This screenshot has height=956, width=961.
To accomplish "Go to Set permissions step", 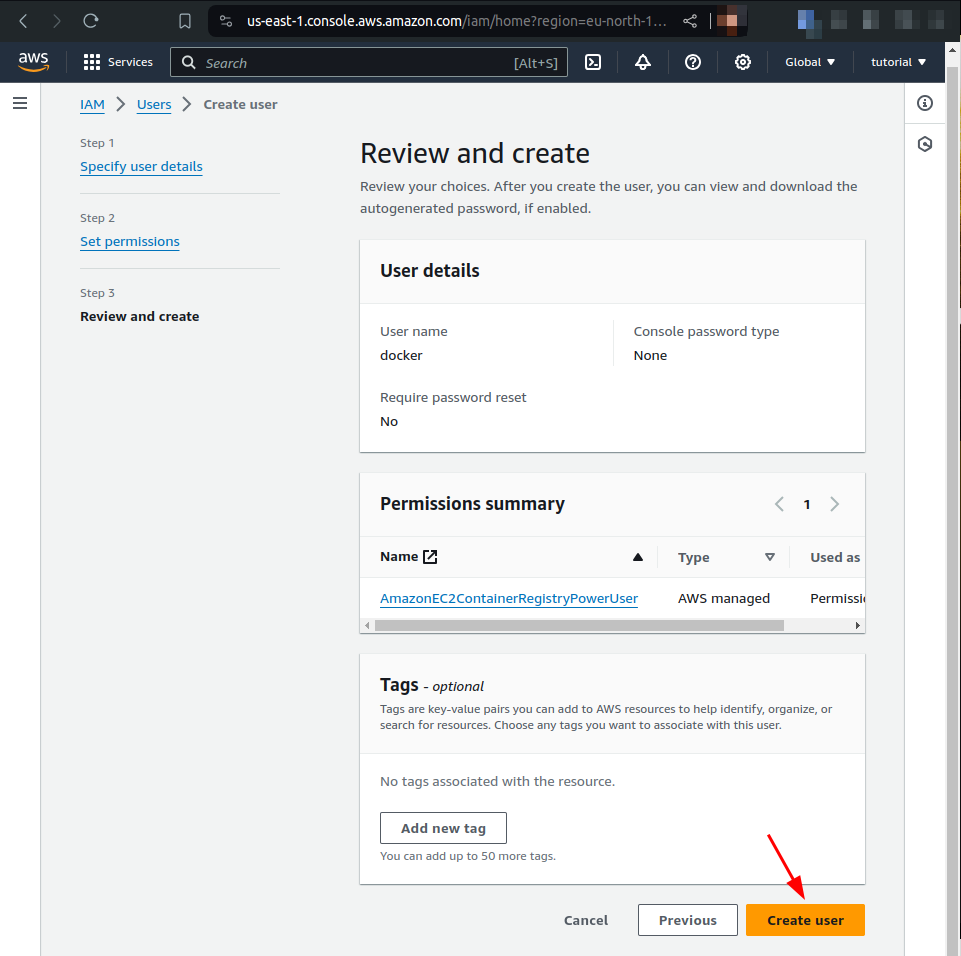I will 130,241.
